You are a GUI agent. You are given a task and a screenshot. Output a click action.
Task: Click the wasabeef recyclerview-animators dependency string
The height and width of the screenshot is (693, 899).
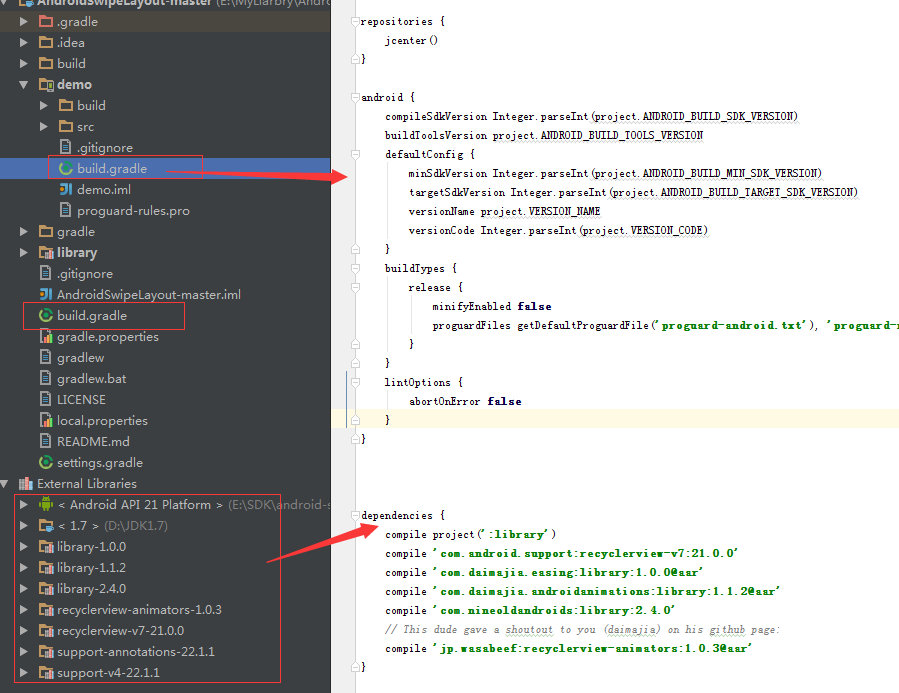(592, 648)
